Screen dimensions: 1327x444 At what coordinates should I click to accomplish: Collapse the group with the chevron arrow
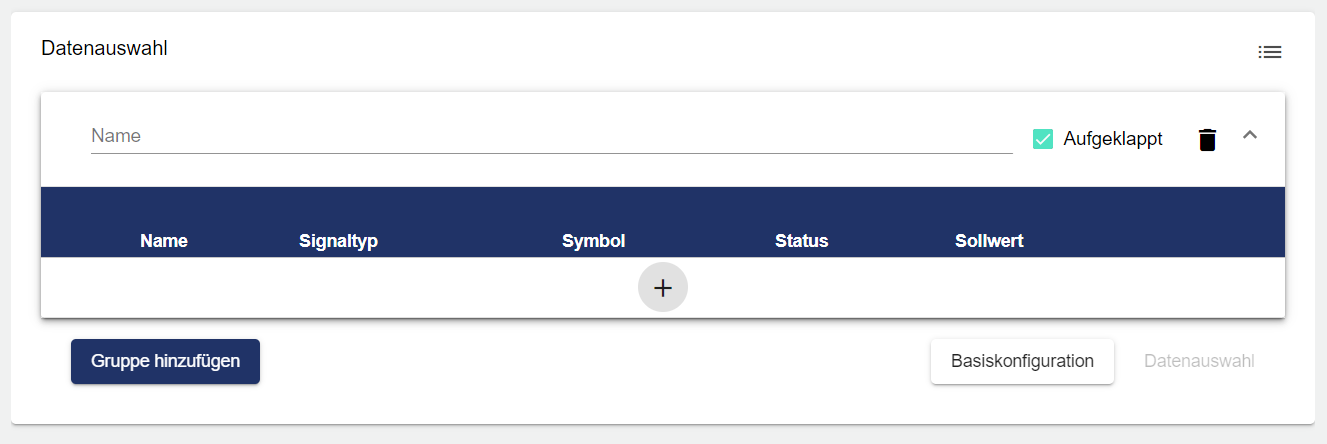(1249, 135)
